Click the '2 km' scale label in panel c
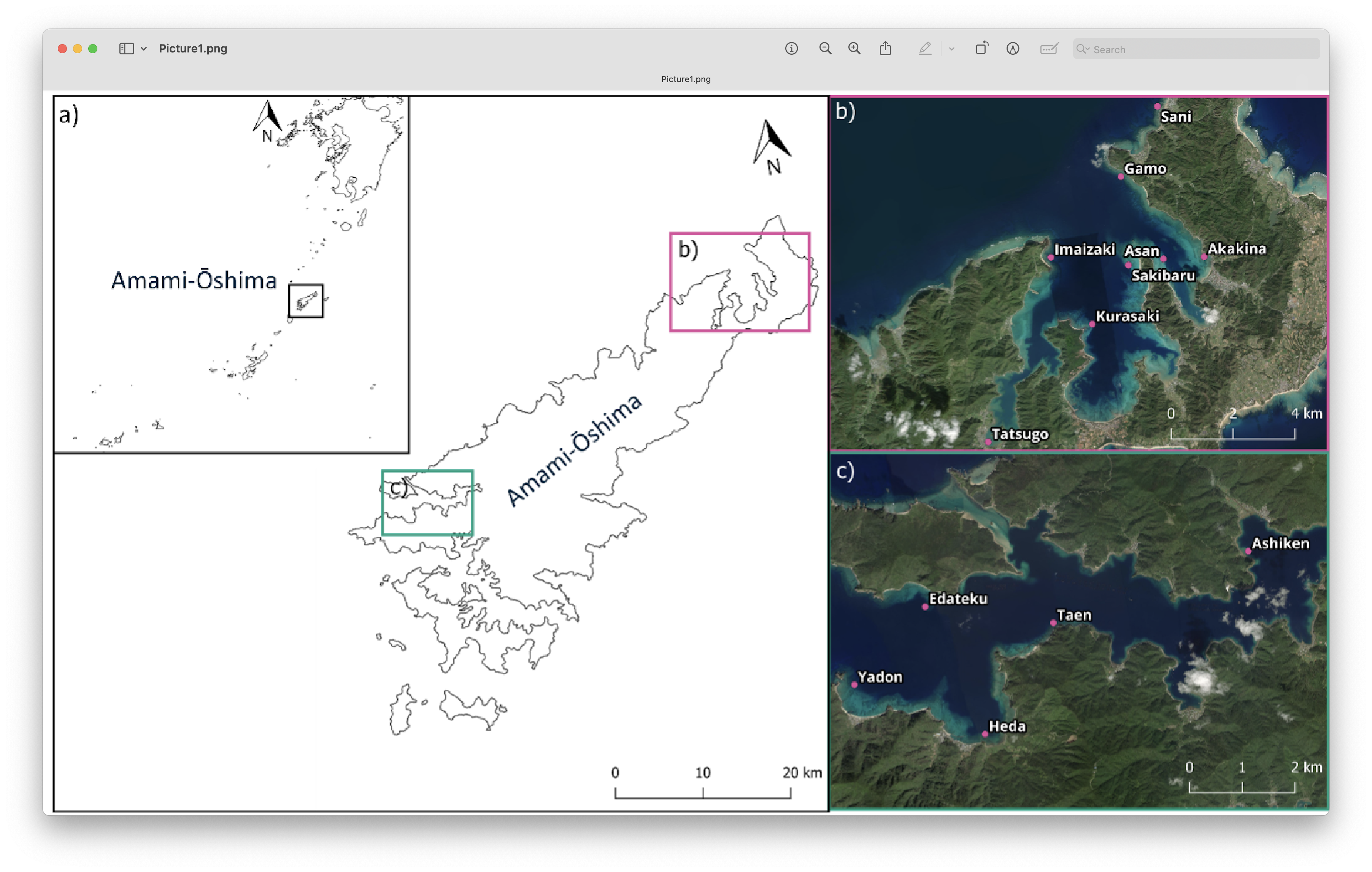 tap(1307, 768)
